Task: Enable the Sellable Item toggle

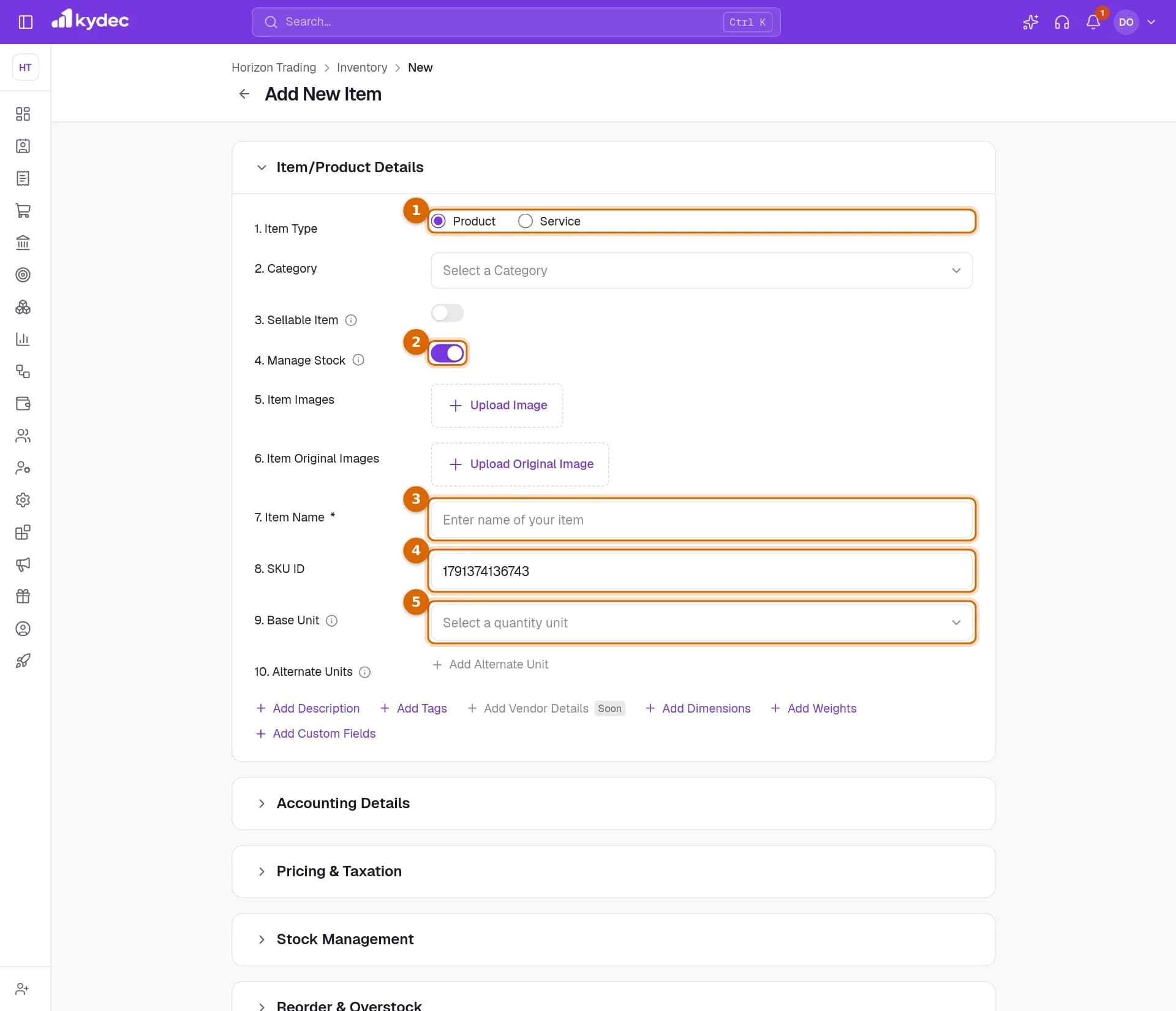Action: pyautogui.click(x=447, y=313)
